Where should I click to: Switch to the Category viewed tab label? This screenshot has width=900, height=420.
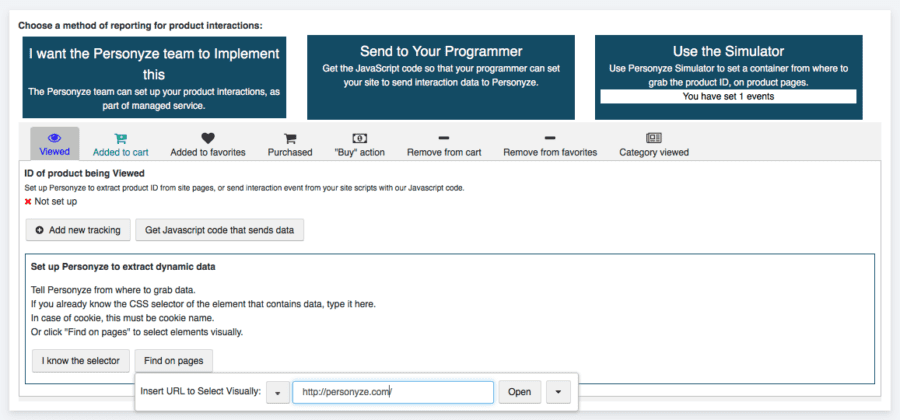click(x=653, y=153)
